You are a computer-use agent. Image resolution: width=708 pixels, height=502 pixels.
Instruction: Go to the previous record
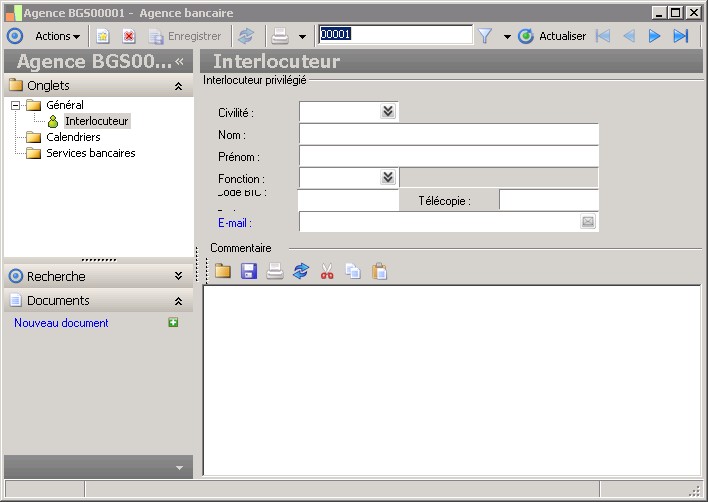pos(629,36)
